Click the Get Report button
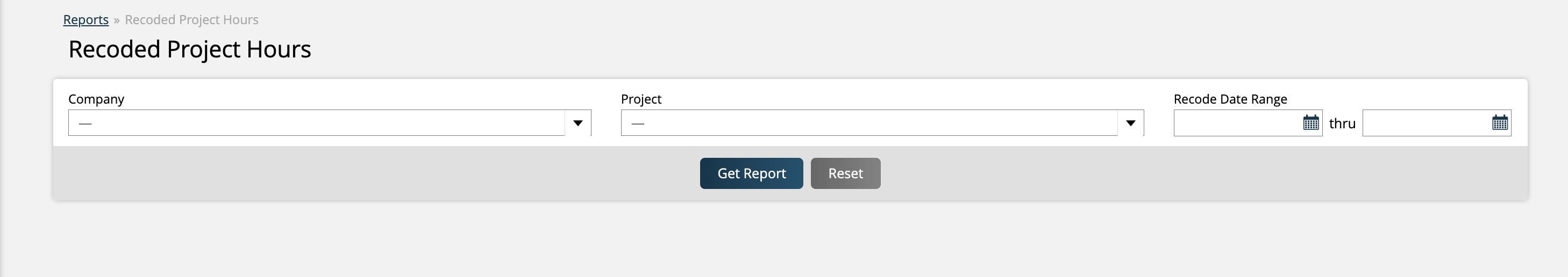The height and width of the screenshot is (277, 1568). tap(751, 173)
